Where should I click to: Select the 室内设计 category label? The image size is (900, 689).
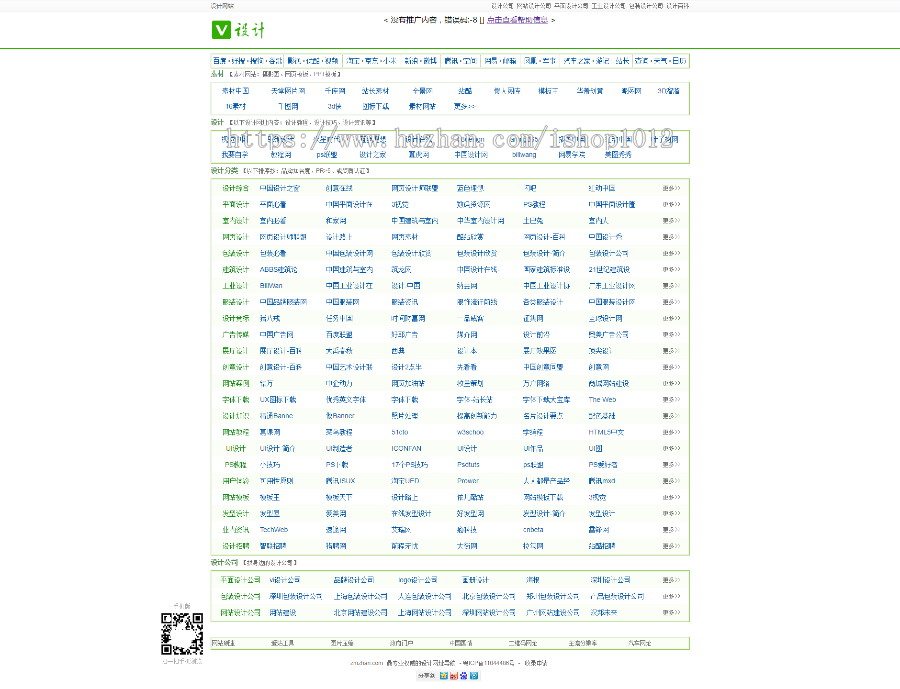(235, 220)
